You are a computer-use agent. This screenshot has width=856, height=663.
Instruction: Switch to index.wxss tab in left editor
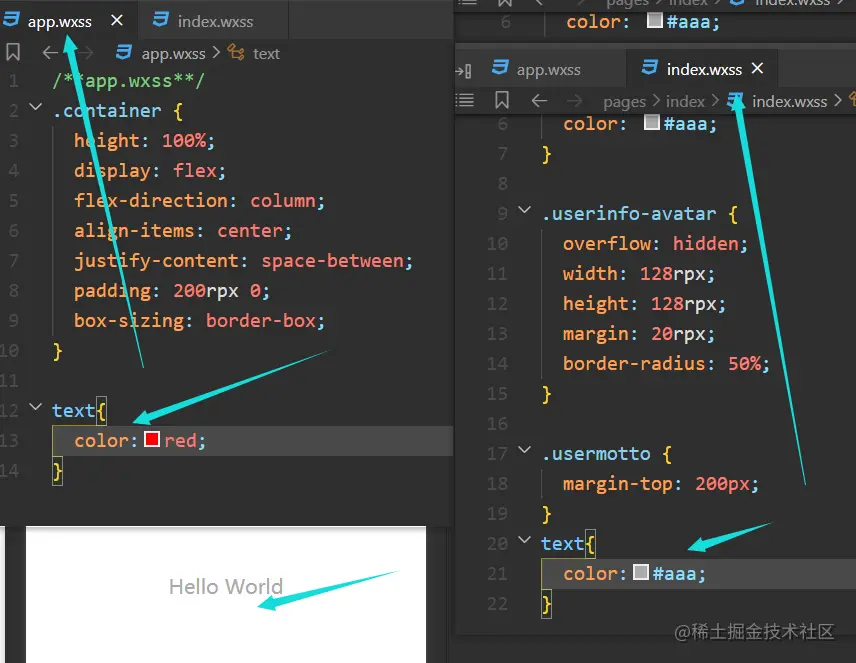tap(213, 21)
